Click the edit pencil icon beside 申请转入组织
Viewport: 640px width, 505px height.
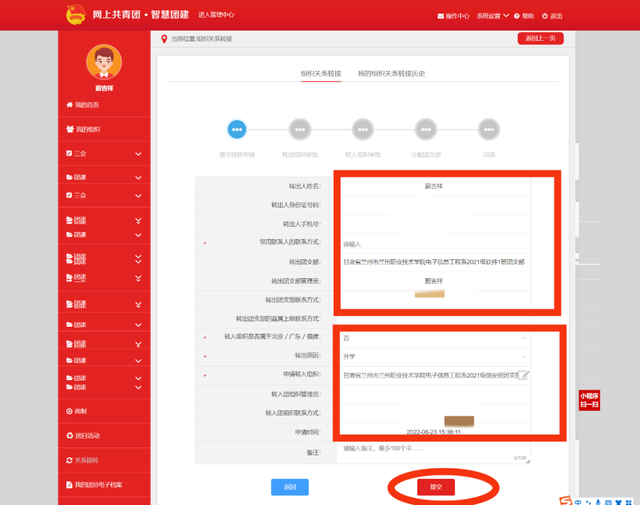click(524, 375)
